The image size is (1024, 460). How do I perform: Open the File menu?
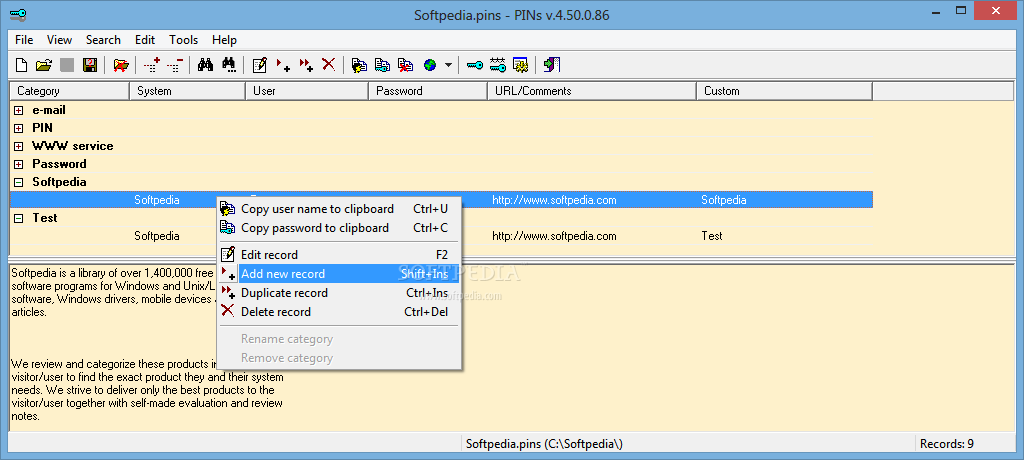pyautogui.click(x=24, y=40)
